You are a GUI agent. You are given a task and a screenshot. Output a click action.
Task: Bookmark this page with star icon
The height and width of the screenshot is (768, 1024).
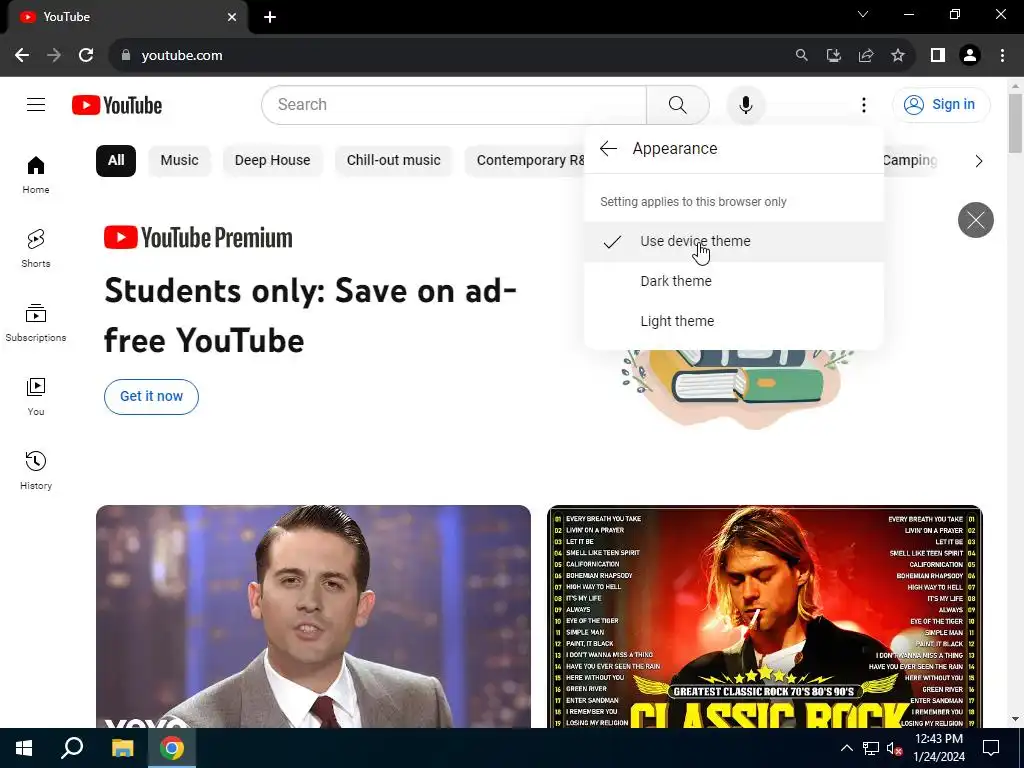(898, 56)
